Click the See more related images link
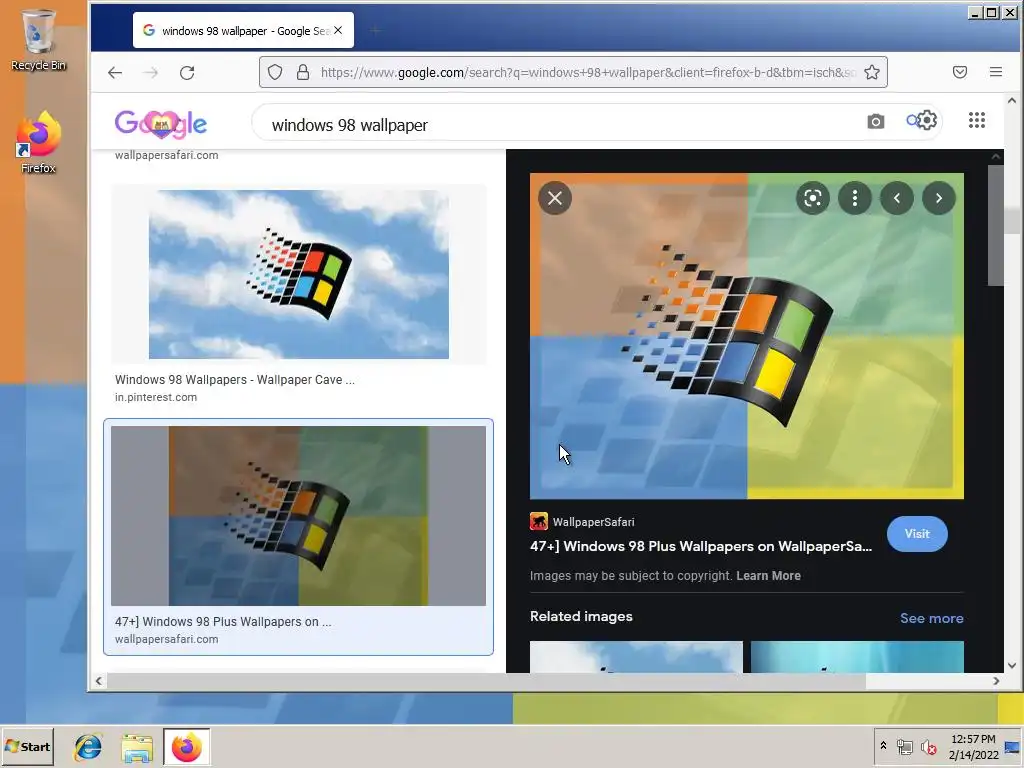Screen dimensions: 1024x768 coord(931,618)
